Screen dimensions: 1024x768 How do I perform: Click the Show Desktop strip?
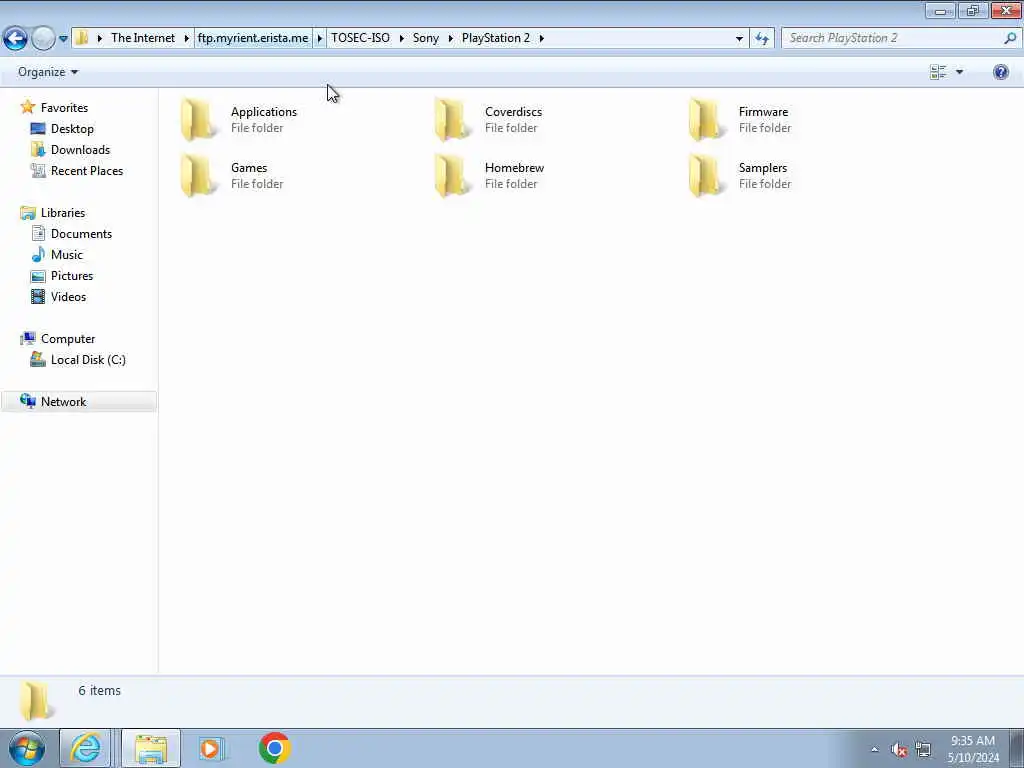[1016, 748]
